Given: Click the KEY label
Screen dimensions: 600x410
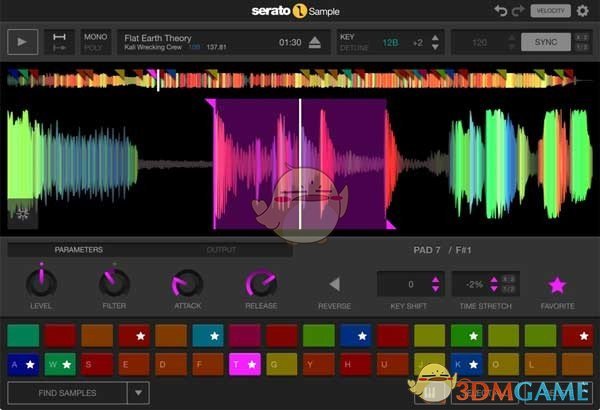Looking at the screenshot, I should tap(347, 37).
